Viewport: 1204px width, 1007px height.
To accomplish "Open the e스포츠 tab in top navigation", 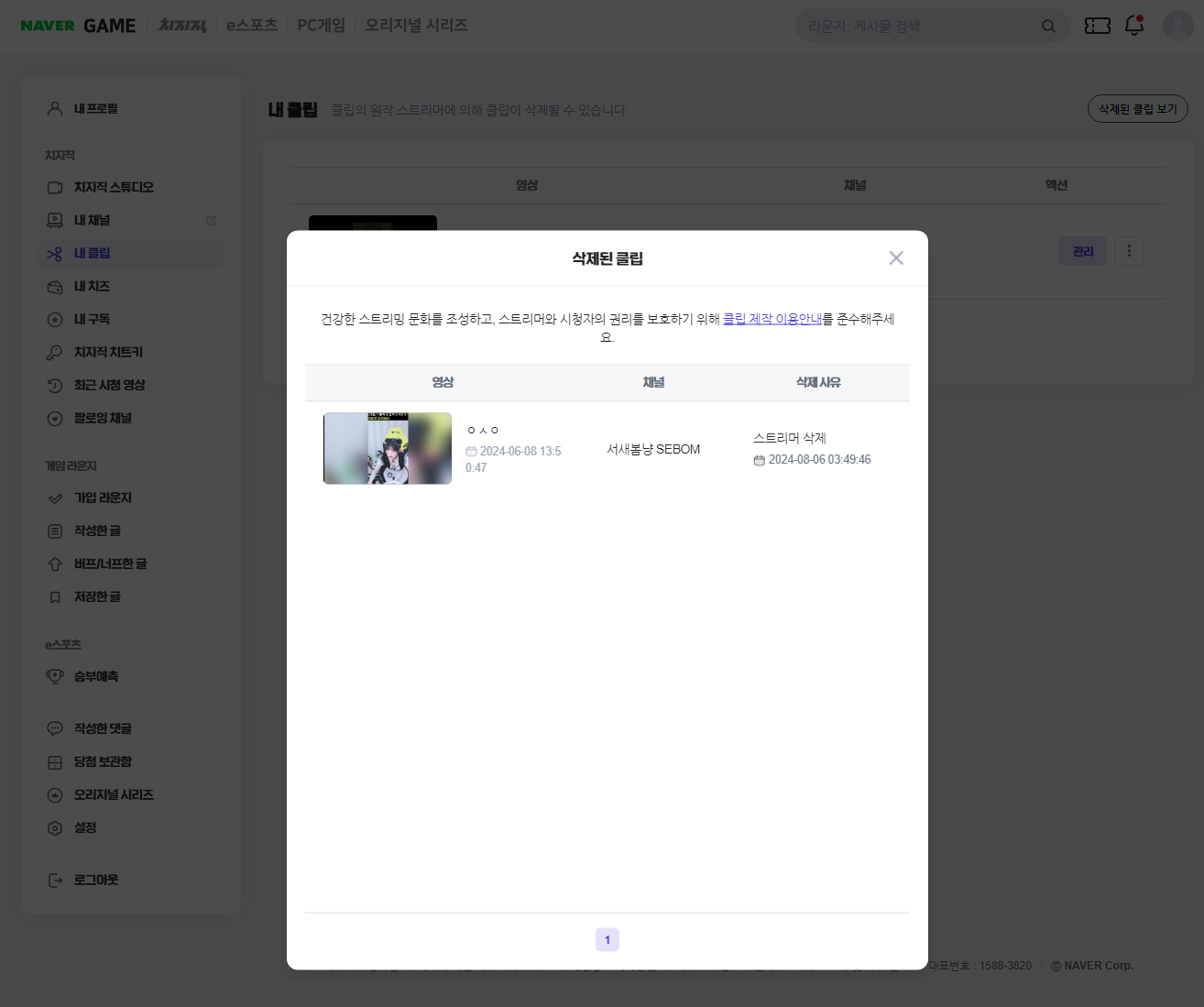I will click(x=252, y=26).
